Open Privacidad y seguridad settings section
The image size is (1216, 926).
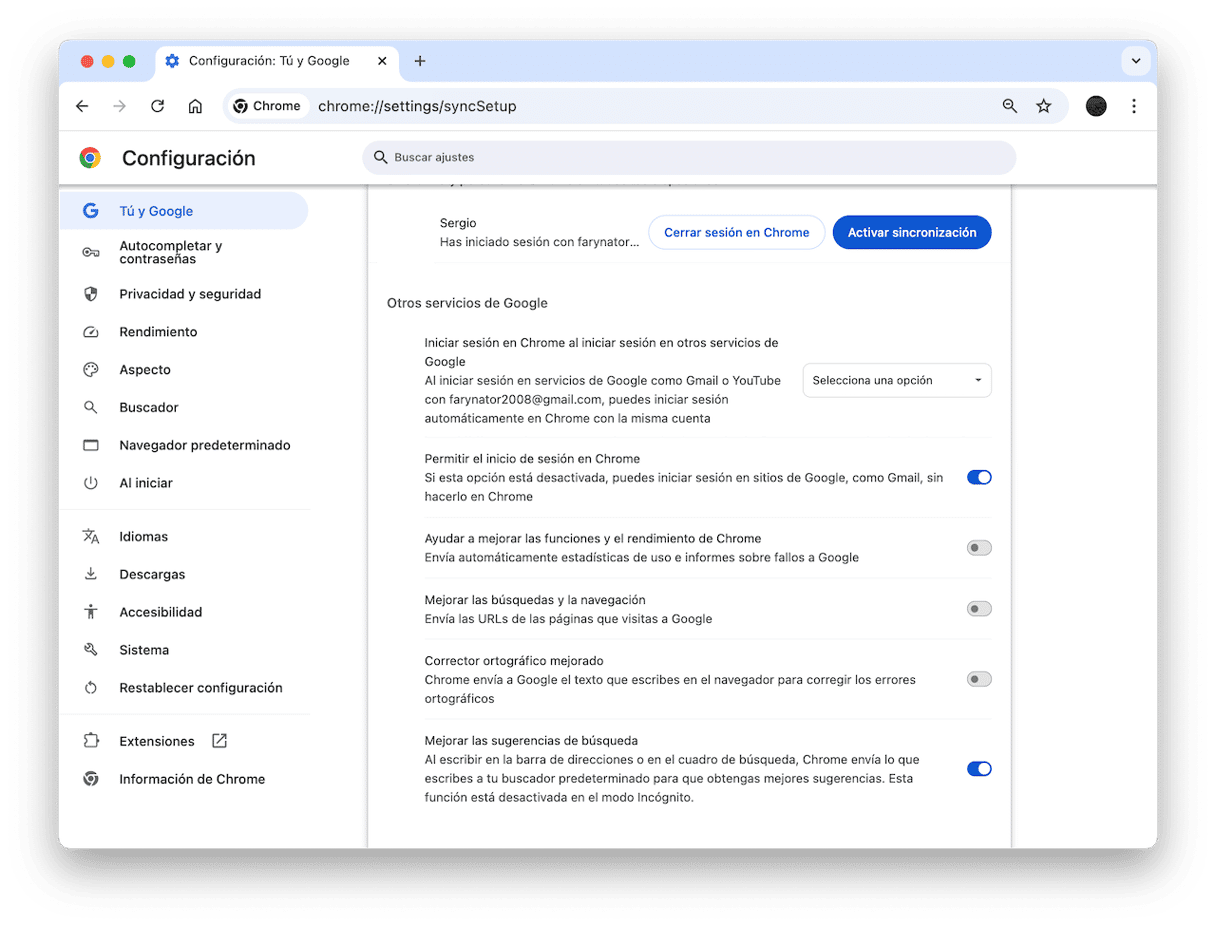coord(190,294)
